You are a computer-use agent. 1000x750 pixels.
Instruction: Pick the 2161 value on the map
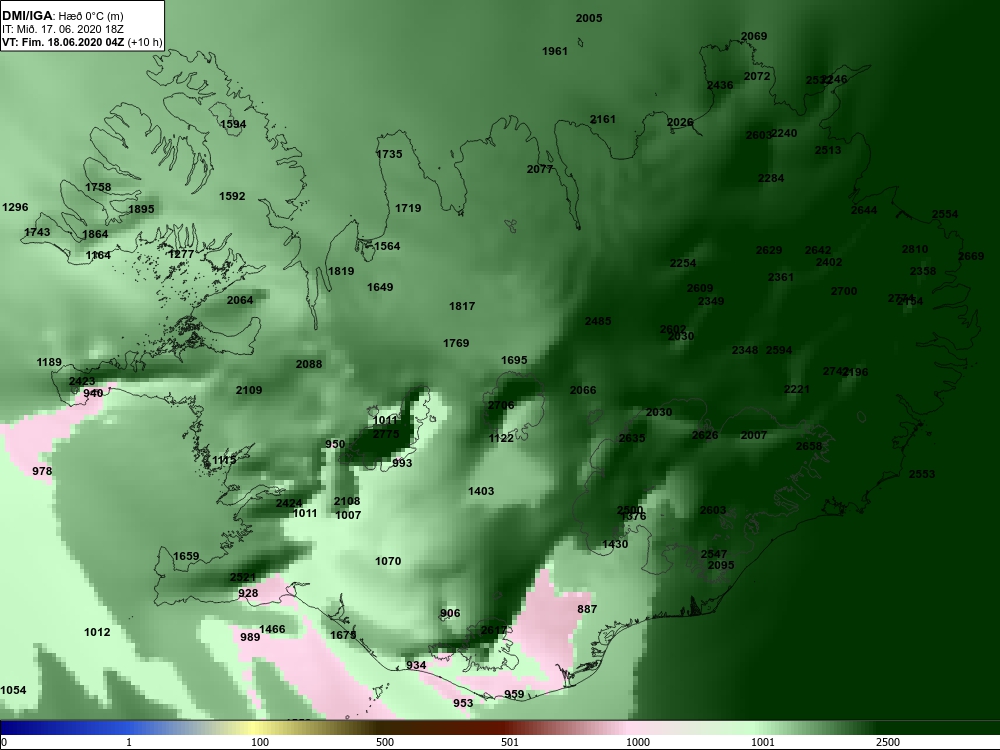tap(603, 119)
